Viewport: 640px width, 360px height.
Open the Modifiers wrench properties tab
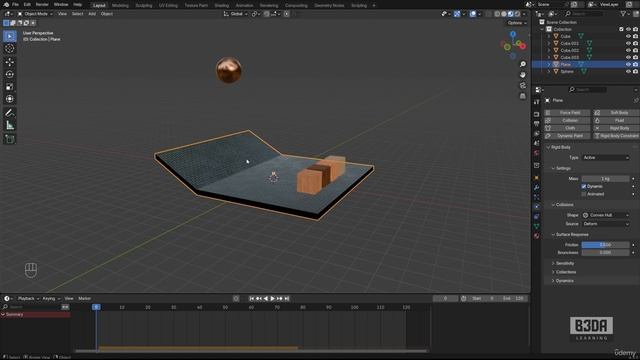tap(536, 187)
